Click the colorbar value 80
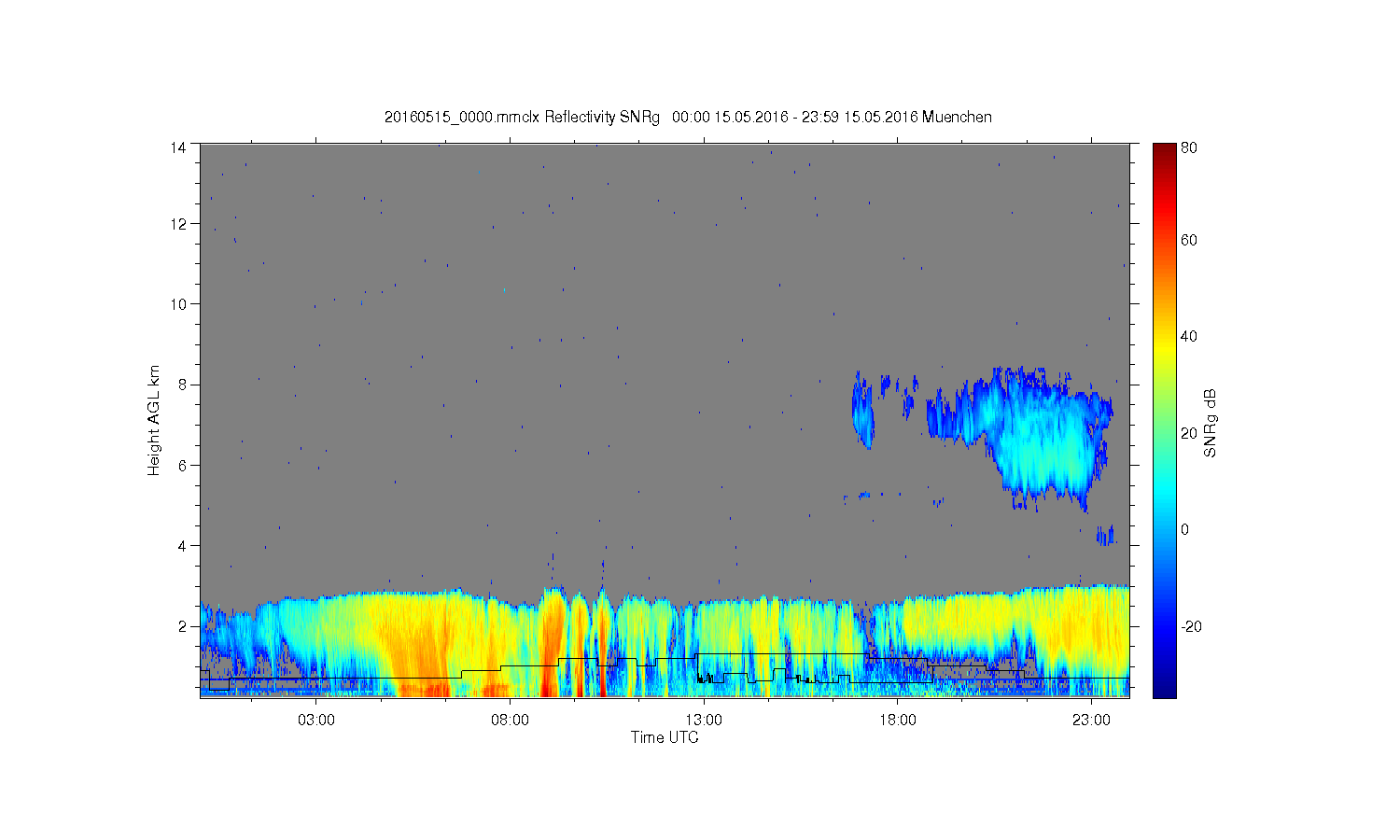This screenshot has height=840, width=1400. pyautogui.click(x=1189, y=147)
